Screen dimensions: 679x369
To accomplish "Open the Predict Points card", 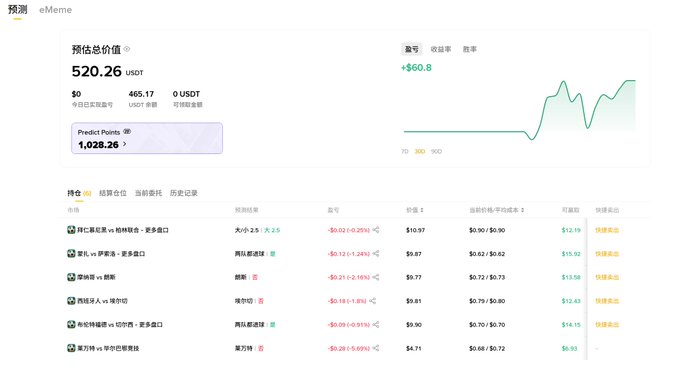I will [147, 138].
